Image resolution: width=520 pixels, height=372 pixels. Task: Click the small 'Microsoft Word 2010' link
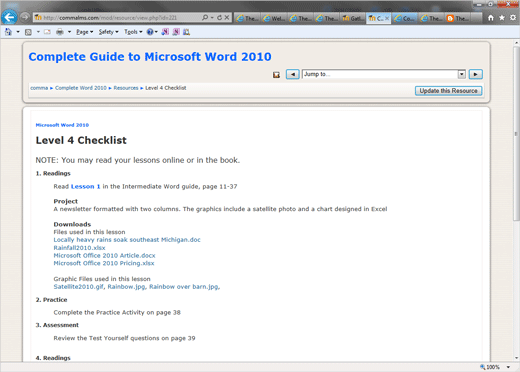(x=62, y=125)
